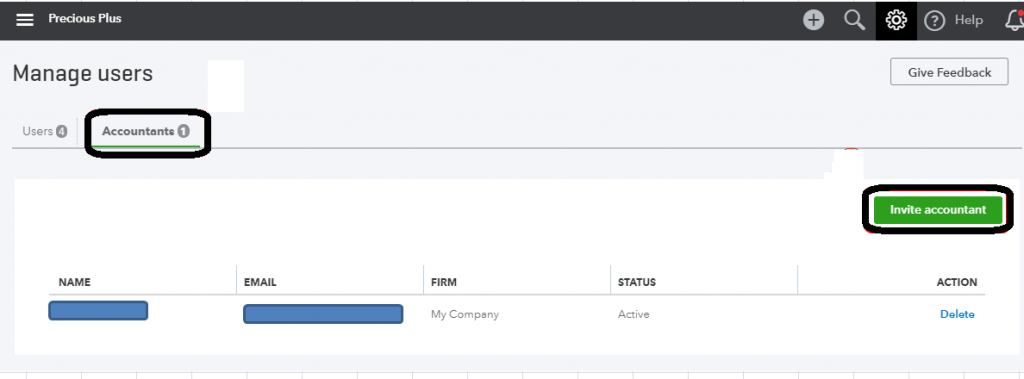Sort by the EMAIL column header
The height and width of the screenshot is (379, 1024).
(260, 282)
